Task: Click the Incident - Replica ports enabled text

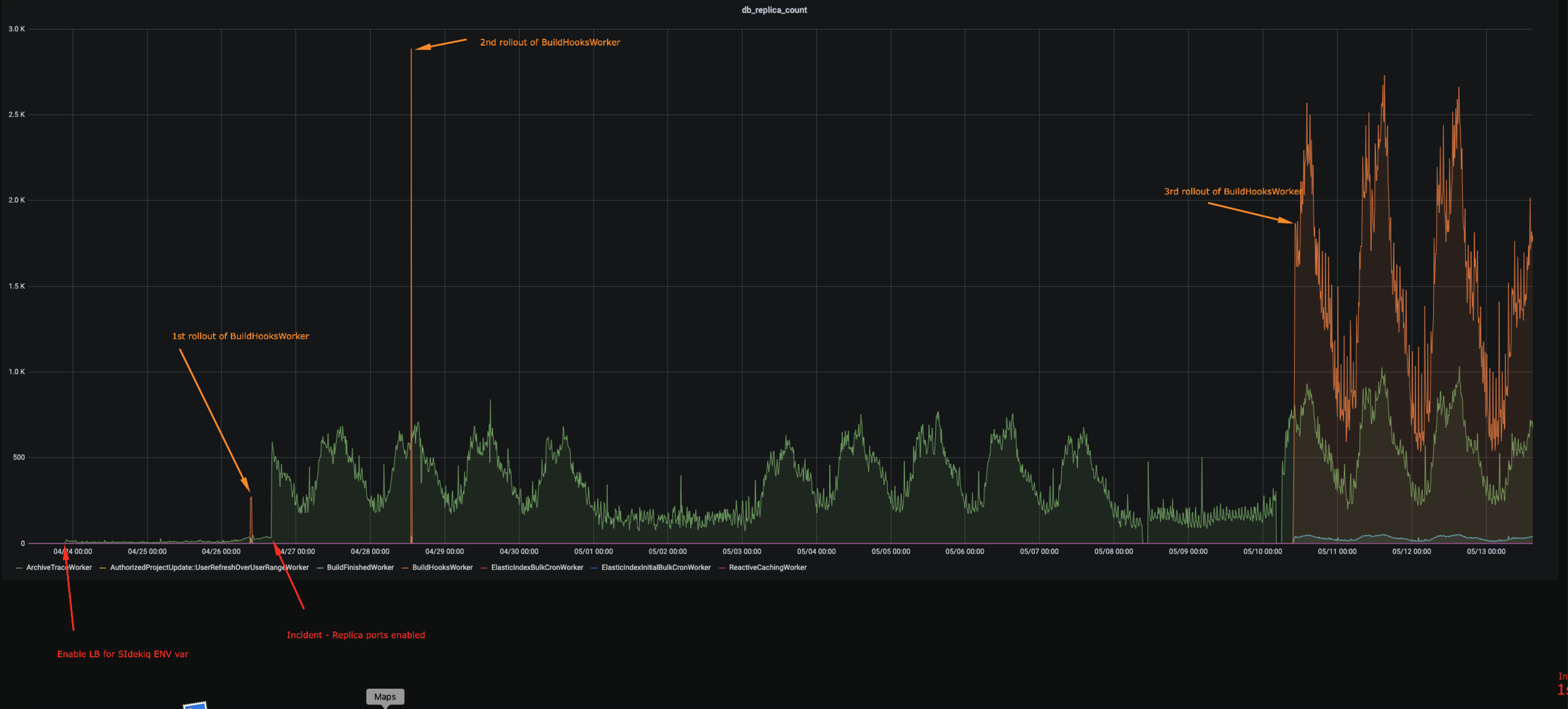Action: (356, 635)
